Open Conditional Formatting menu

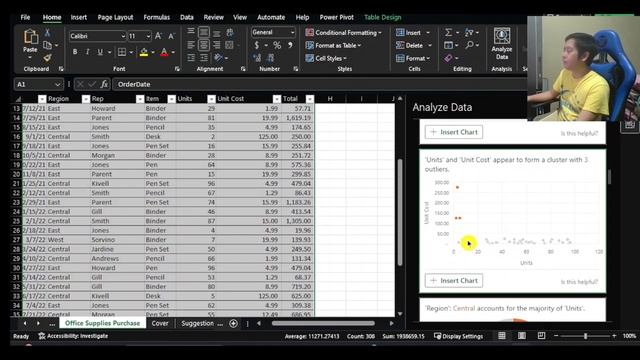coord(344,33)
